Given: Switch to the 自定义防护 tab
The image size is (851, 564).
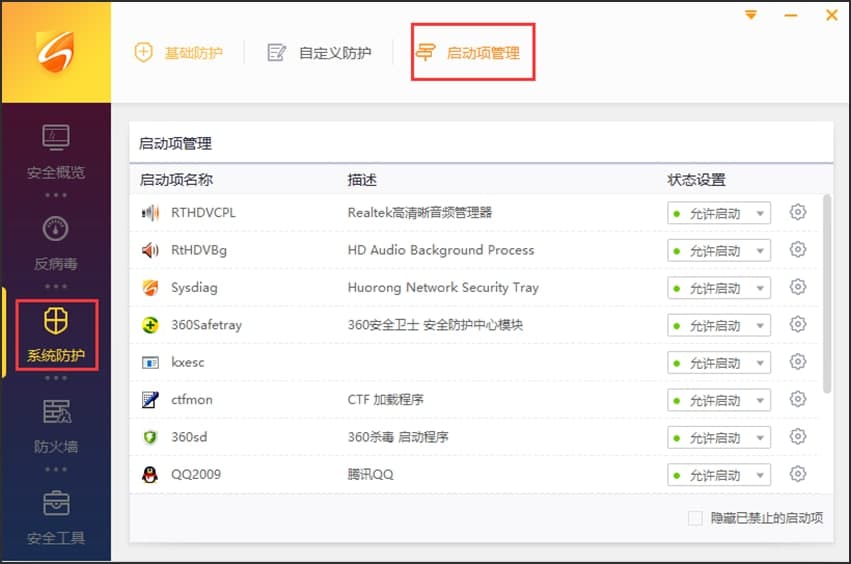Looking at the screenshot, I should pos(320,53).
